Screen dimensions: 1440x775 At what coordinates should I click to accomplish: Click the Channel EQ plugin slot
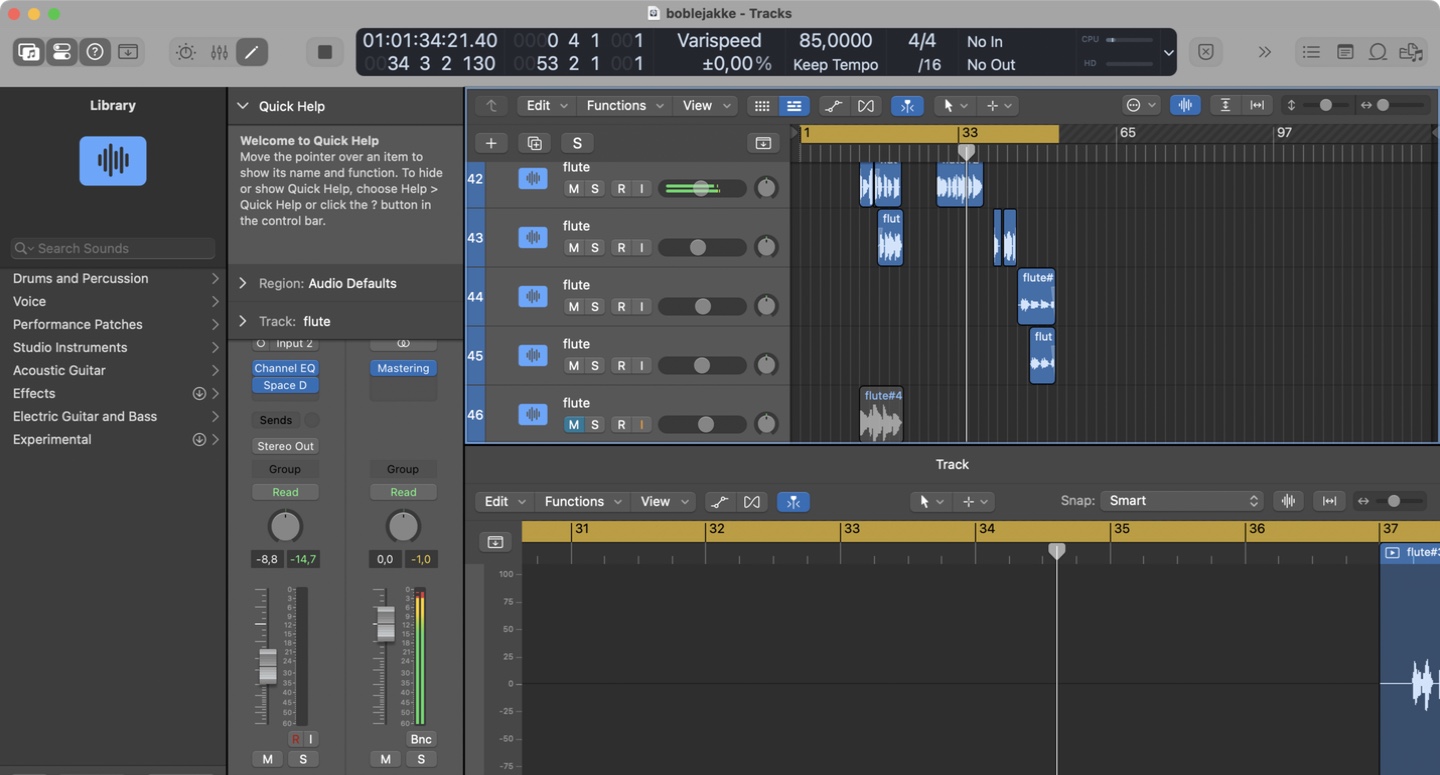tap(285, 368)
